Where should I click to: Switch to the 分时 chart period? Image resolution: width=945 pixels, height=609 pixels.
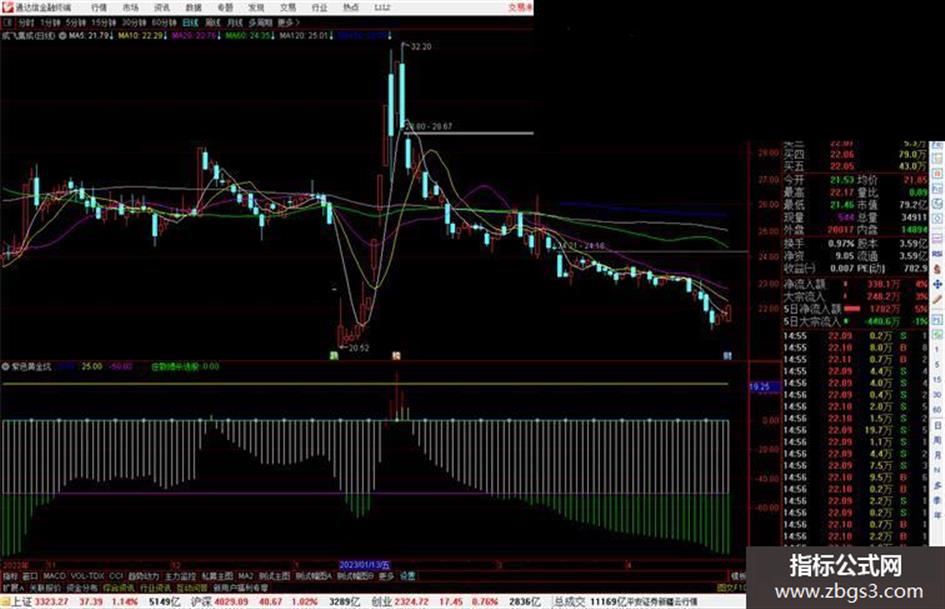(x=25, y=22)
